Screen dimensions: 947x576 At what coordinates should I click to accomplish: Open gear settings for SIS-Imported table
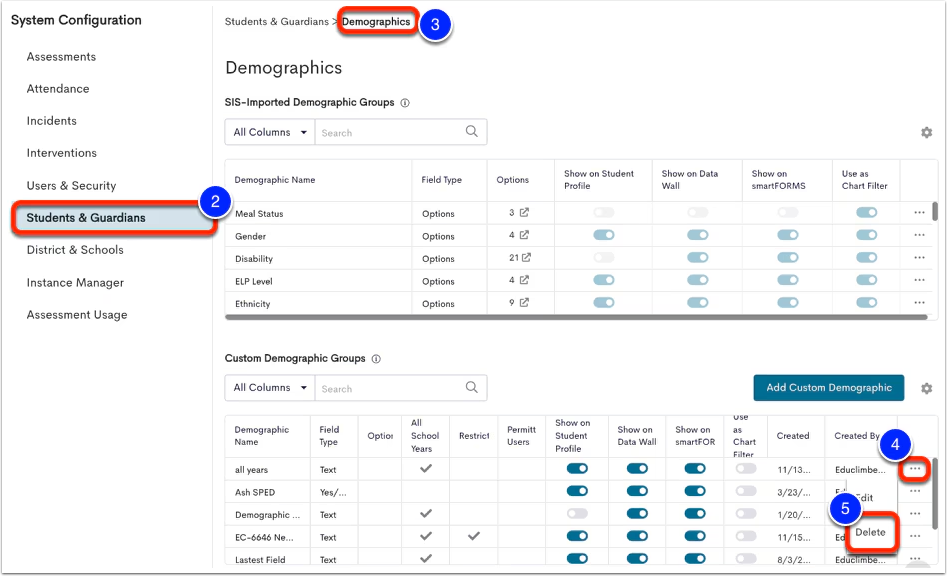[926, 132]
